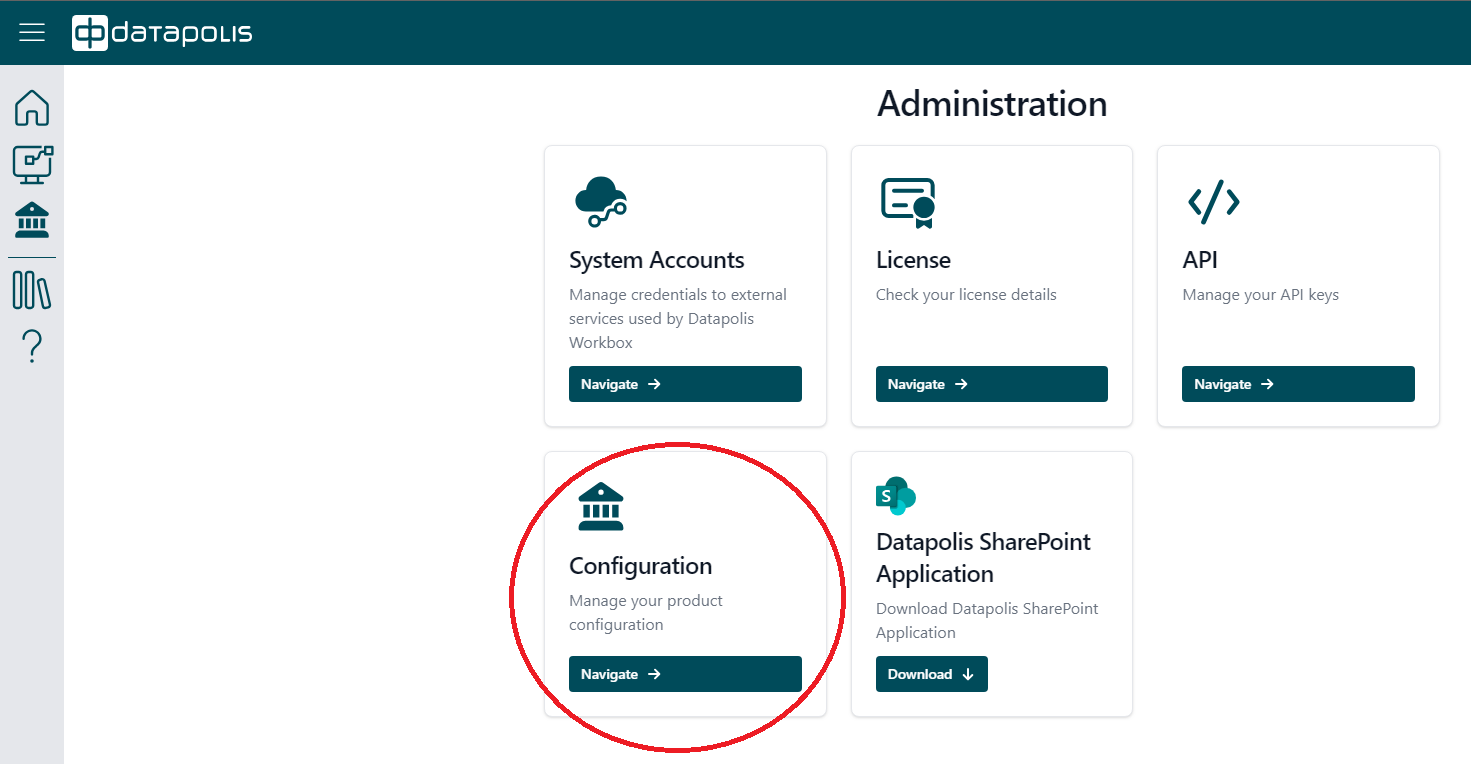This screenshot has width=1471, height=764.
Task: Click the Datapolis logo
Action: 162,33
